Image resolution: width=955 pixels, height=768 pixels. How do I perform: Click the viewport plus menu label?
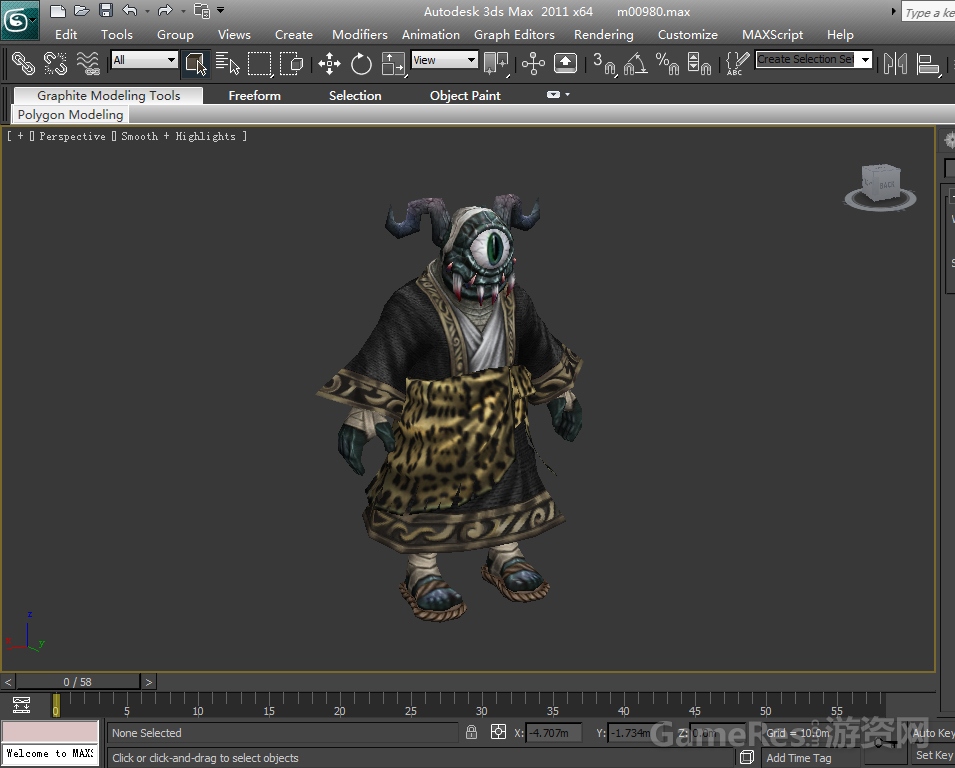click(20, 136)
